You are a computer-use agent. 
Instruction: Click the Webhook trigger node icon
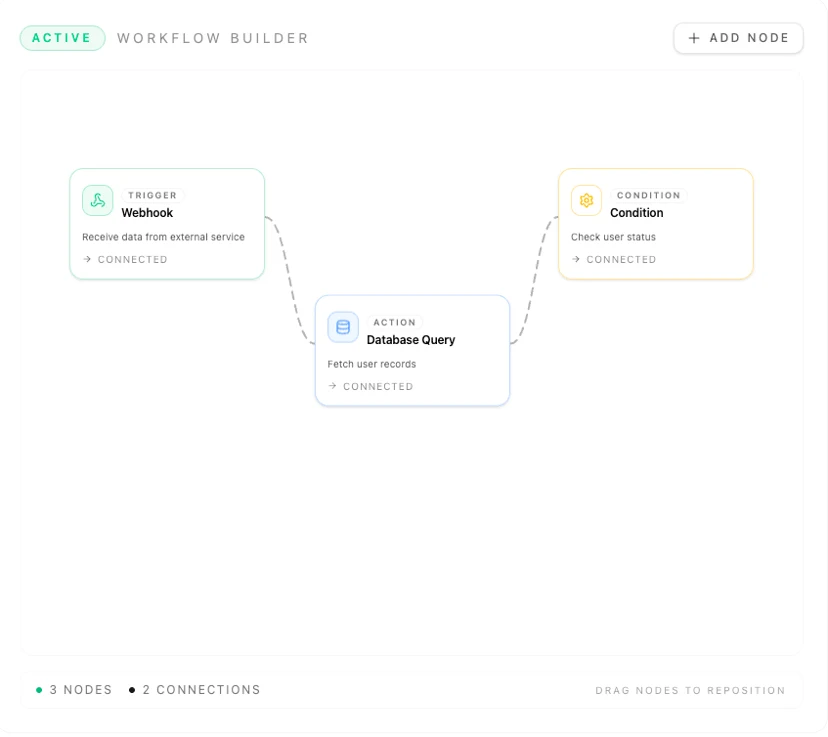click(x=98, y=201)
